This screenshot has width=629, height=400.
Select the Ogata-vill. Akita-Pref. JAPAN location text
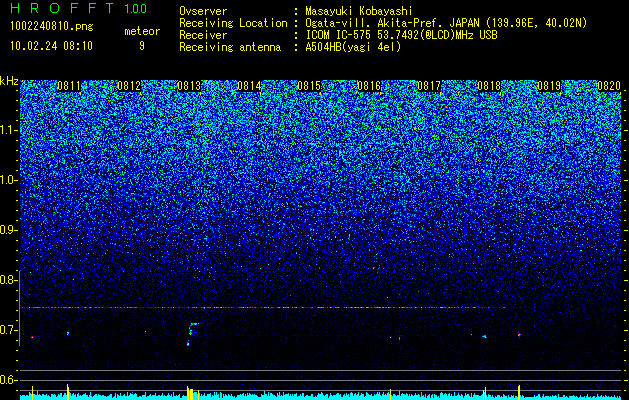(446, 23)
